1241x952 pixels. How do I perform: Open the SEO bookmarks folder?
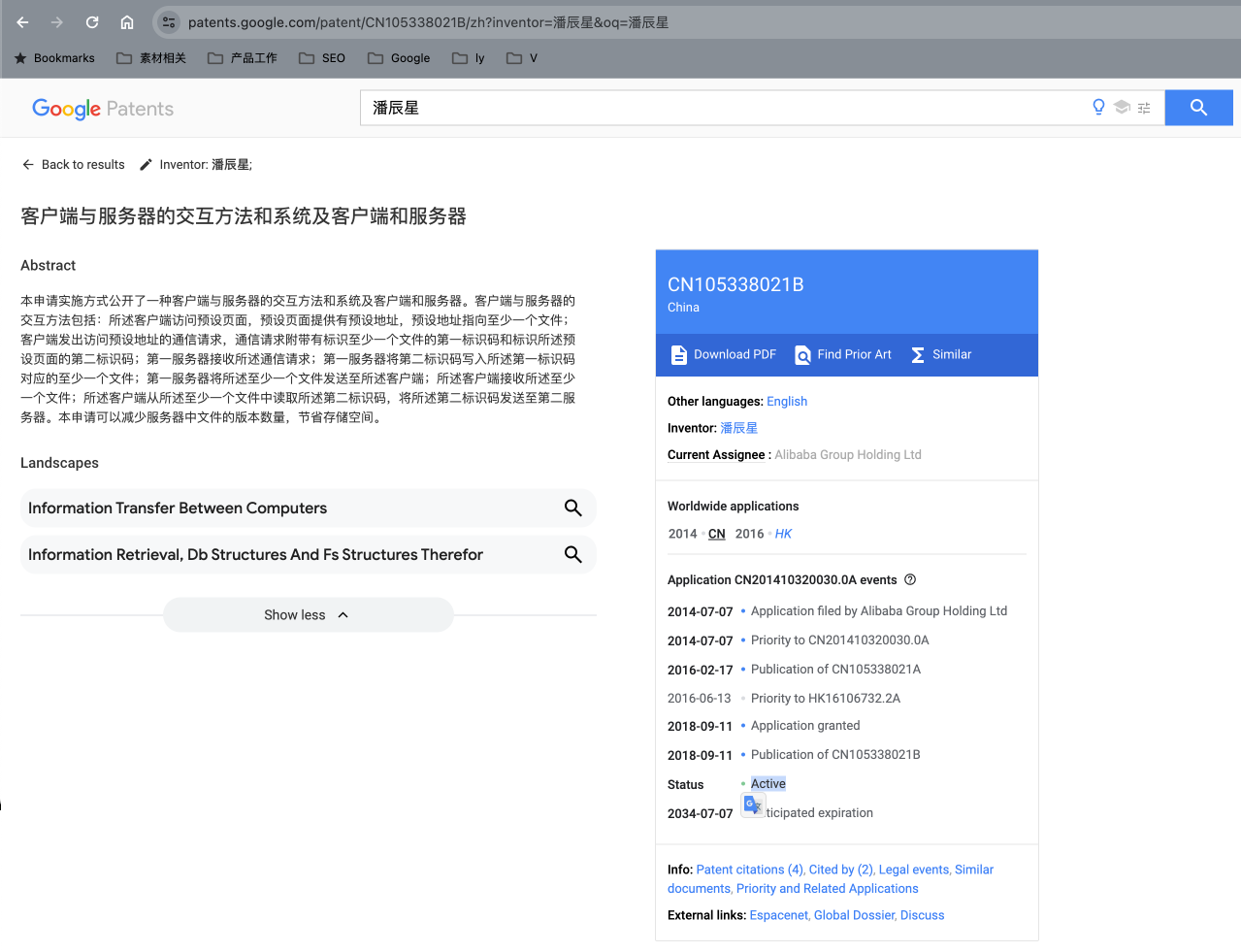point(322,58)
